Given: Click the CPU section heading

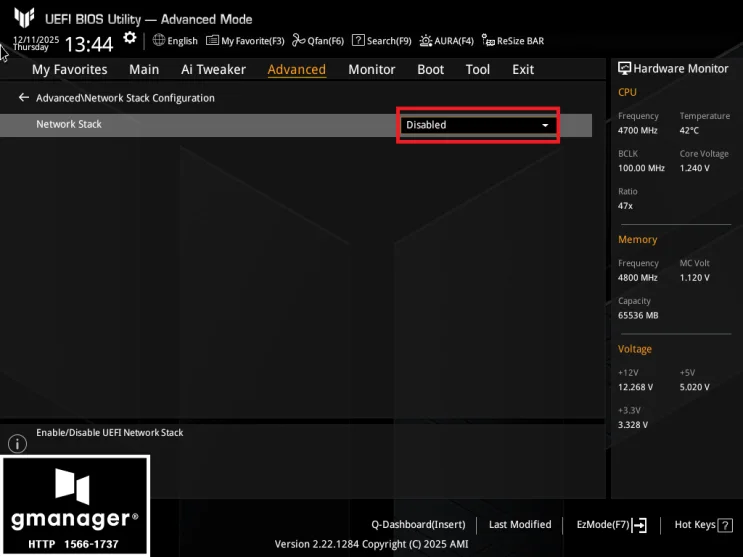Looking at the screenshot, I should tap(627, 92).
